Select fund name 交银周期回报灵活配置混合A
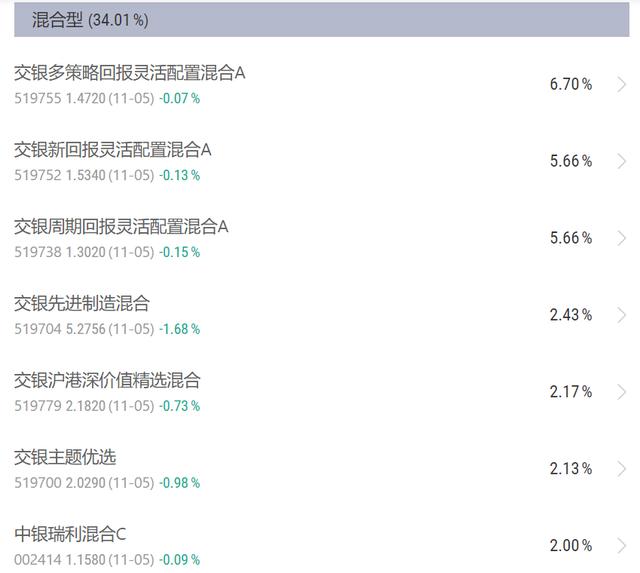The image size is (640, 573). (x=121, y=227)
